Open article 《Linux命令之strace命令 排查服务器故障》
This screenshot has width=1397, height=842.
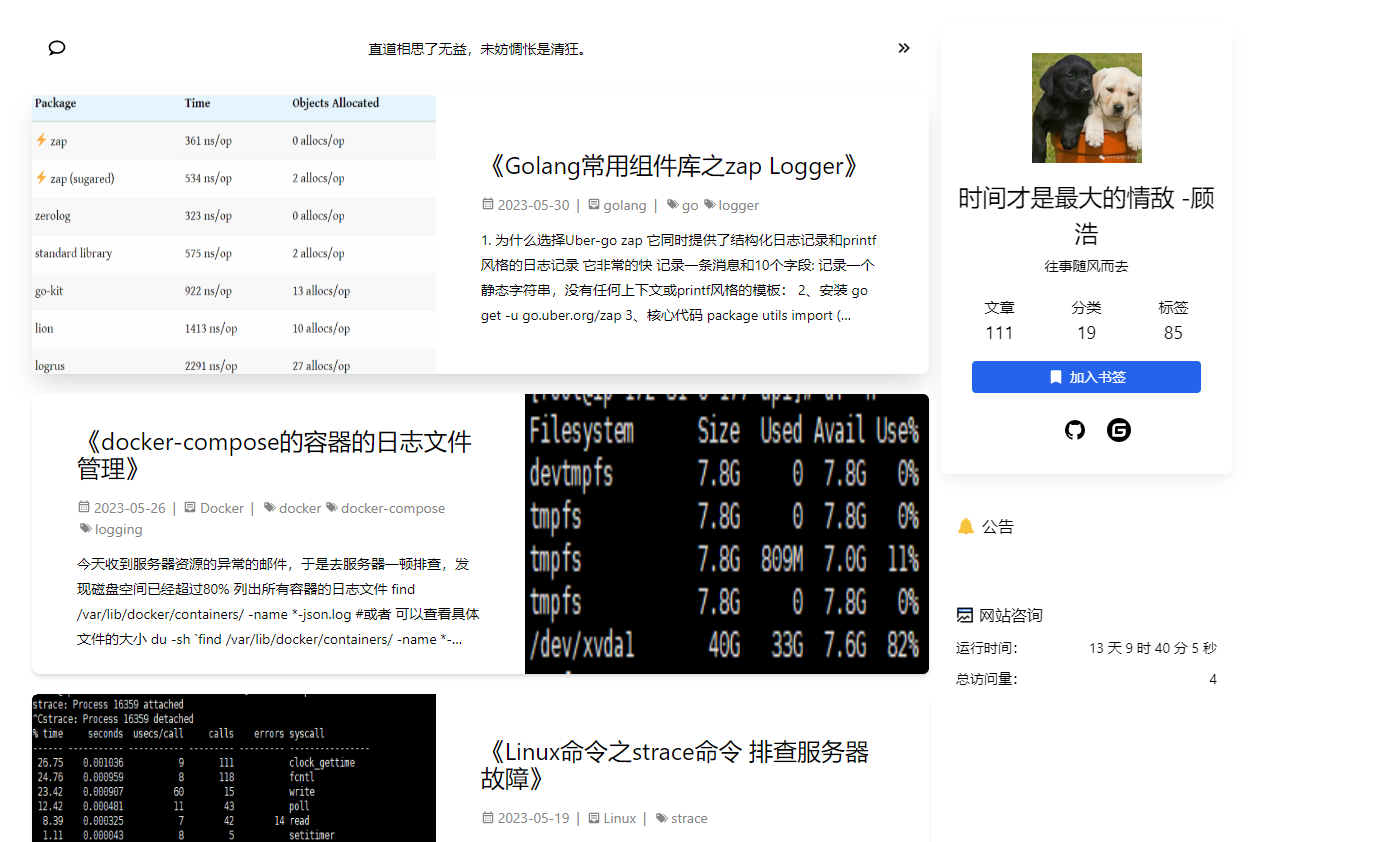click(x=675, y=764)
